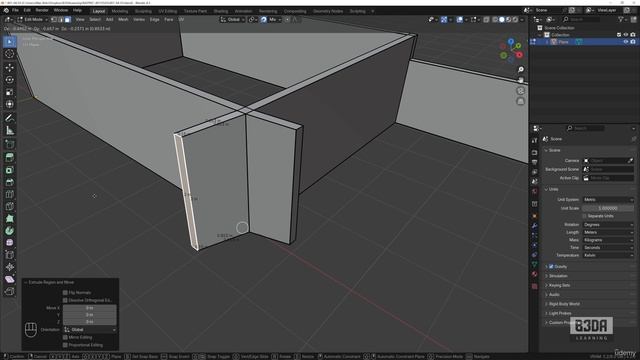Select the Add Cube tool

[x=9, y=144]
